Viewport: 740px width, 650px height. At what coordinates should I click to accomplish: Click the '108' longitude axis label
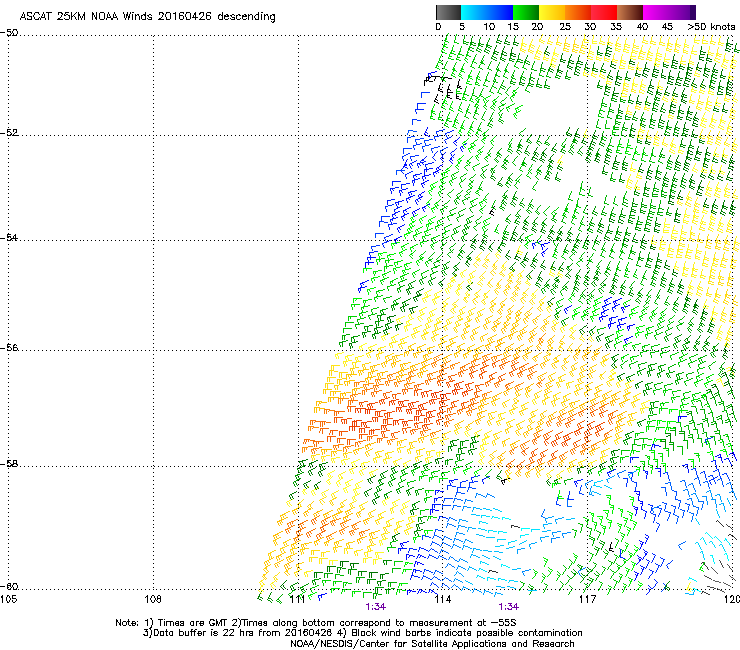[153, 599]
